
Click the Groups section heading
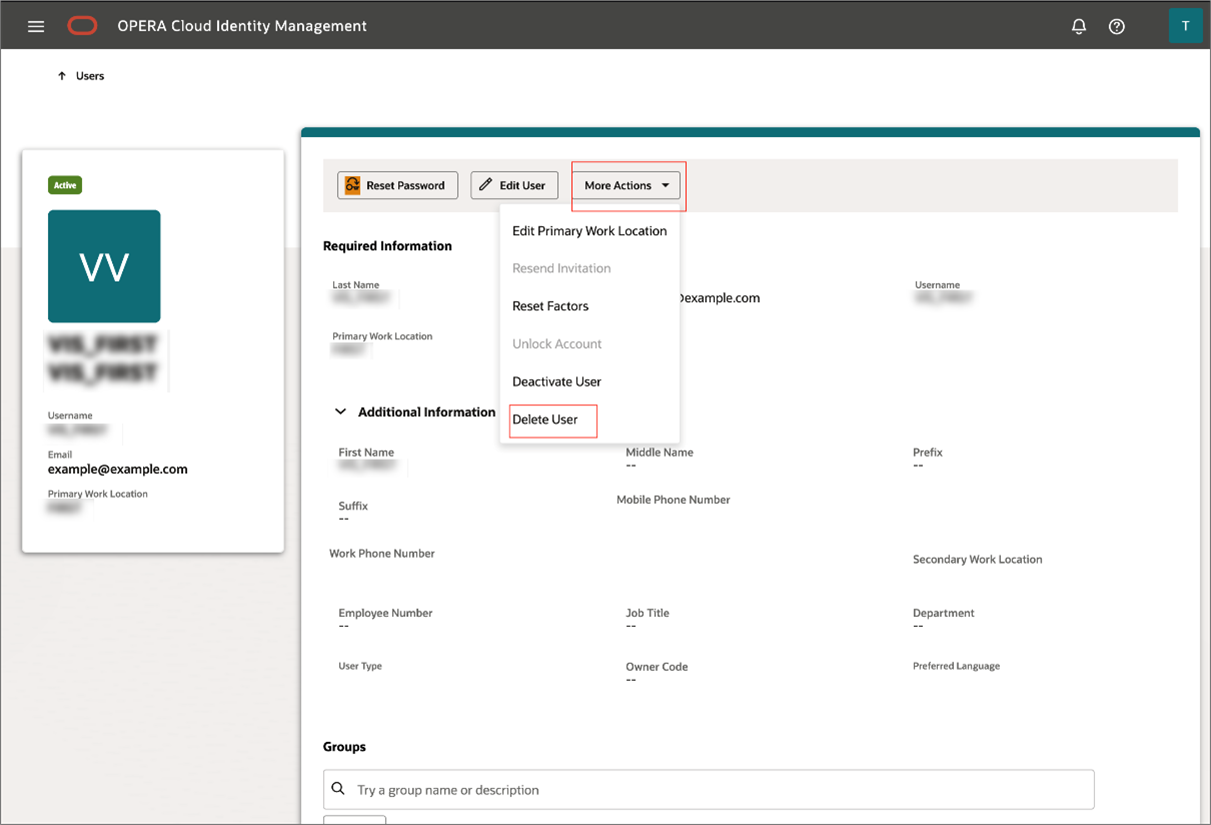(x=344, y=747)
